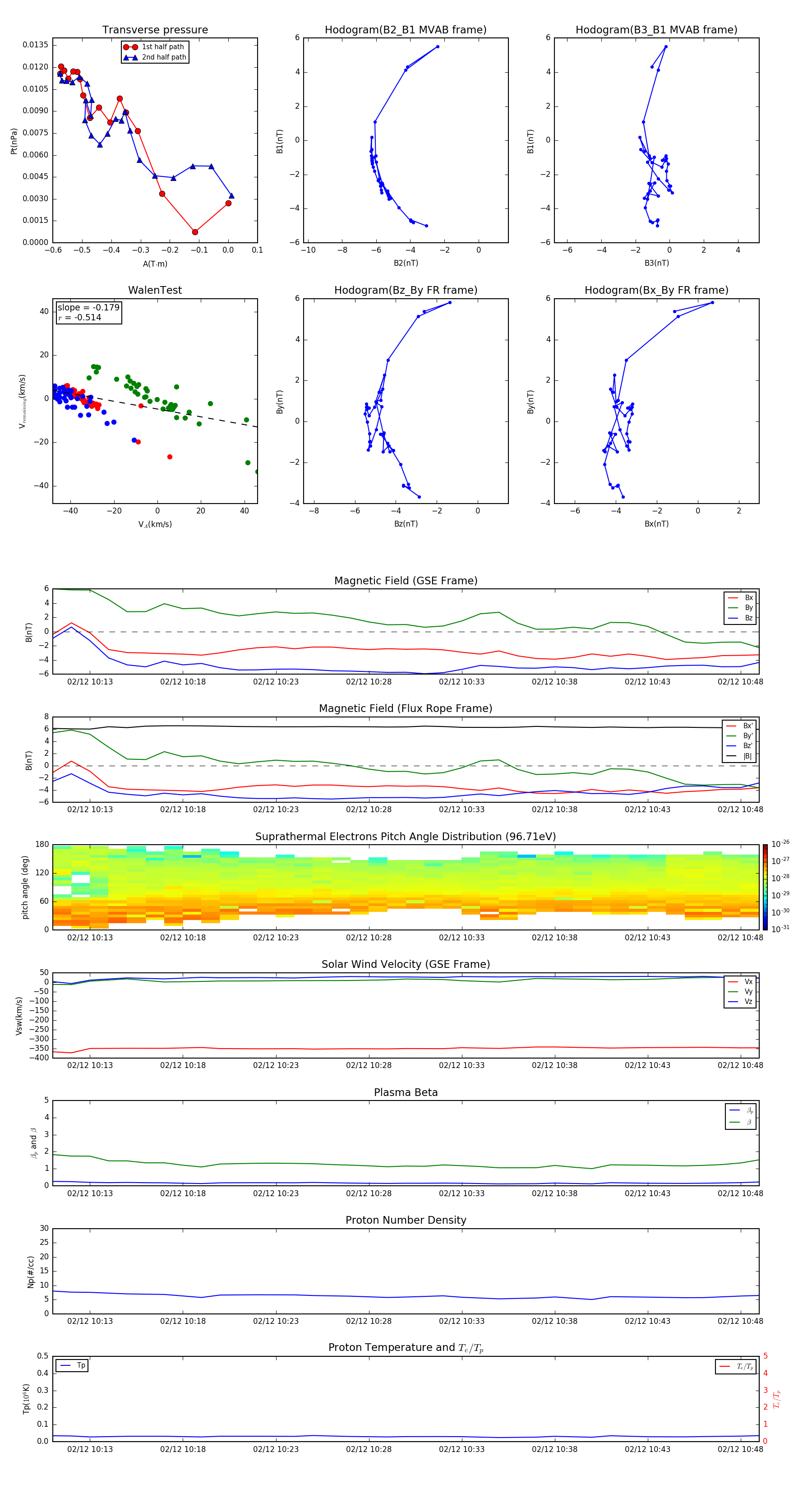
Task: Click '02/12 10:28' tick under Plasma Beta plot
Action: pyautogui.click(x=369, y=1193)
